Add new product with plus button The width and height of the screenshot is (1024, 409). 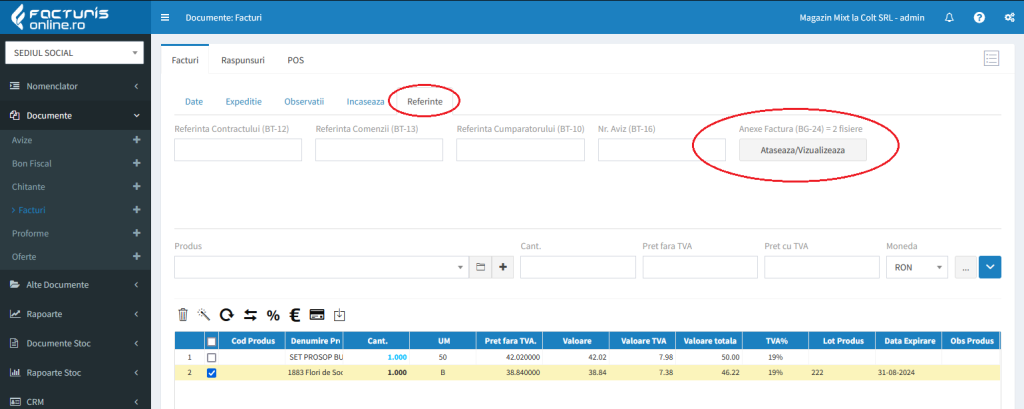pos(502,267)
